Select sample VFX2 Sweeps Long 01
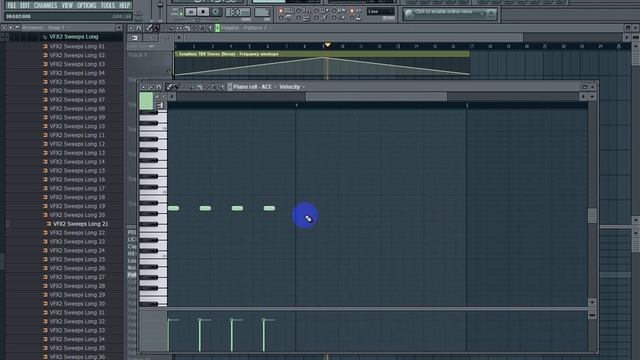The width and height of the screenshot is (640, 360). pyautogui.click(x=77, y=47)
